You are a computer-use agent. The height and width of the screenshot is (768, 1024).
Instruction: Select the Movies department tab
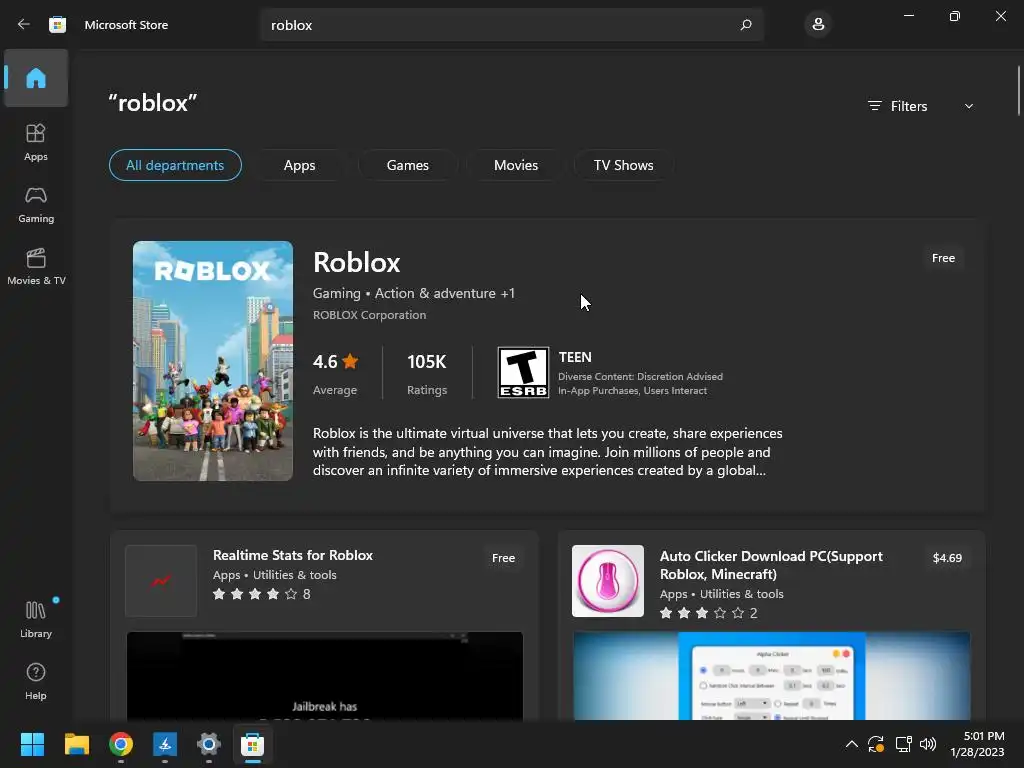point(516,165)
